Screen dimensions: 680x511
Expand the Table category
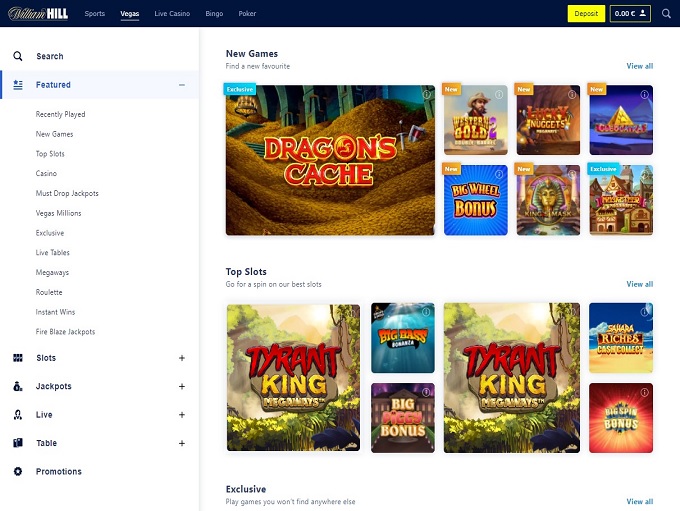(x=182, y=443)
